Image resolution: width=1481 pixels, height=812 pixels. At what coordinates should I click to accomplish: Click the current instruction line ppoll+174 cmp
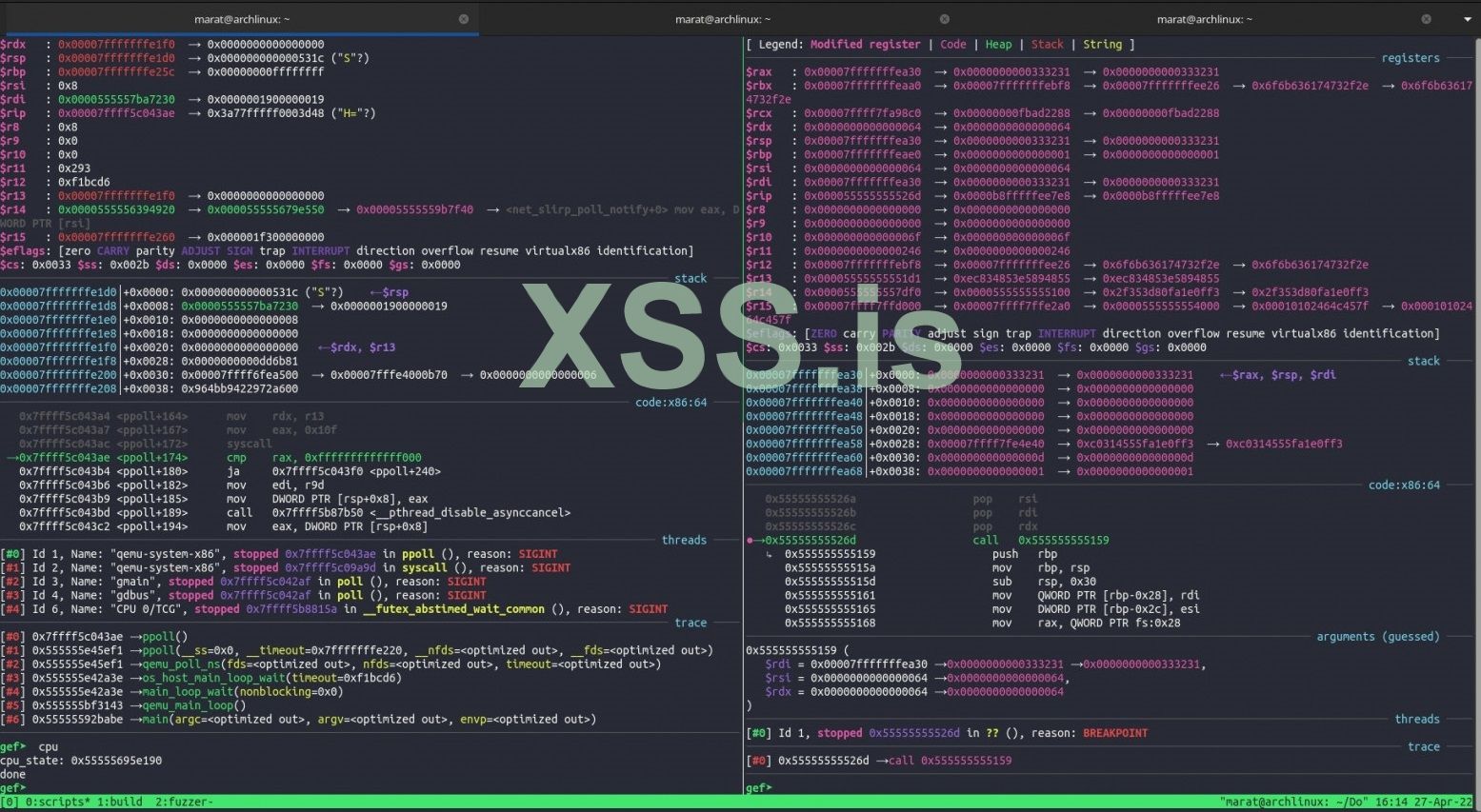(214, 458)
